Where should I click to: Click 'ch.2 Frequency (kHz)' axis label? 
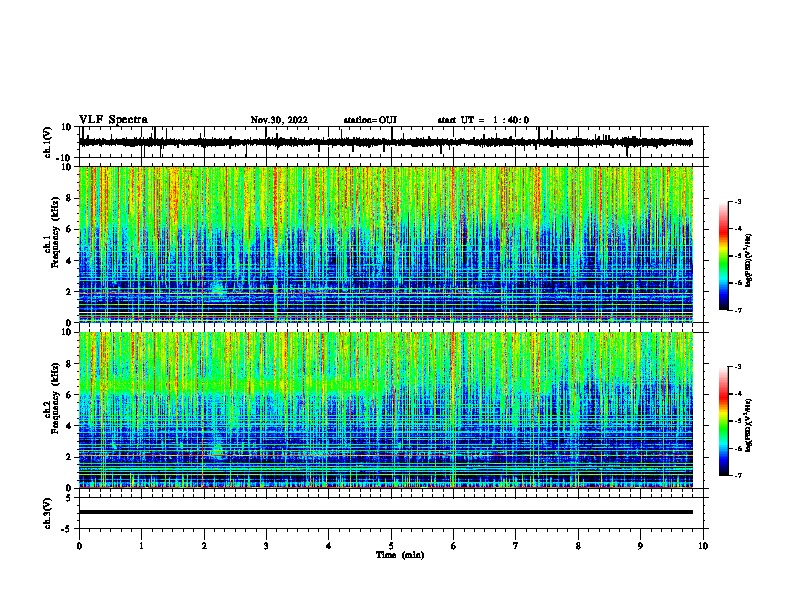coord(51,398)
